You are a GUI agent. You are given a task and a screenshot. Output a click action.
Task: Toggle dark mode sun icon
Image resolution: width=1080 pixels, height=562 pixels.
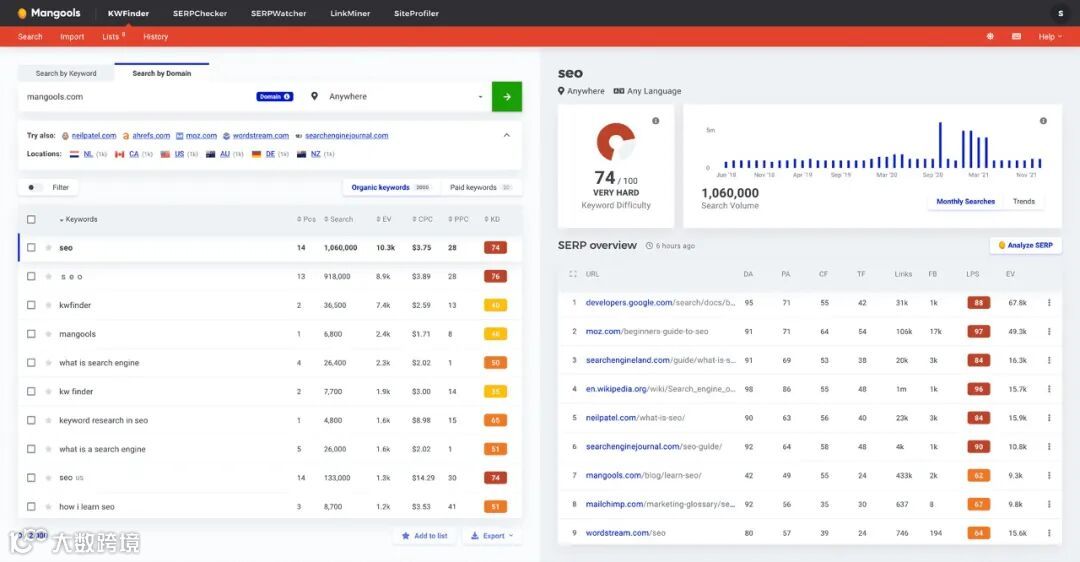coord(990,37)
